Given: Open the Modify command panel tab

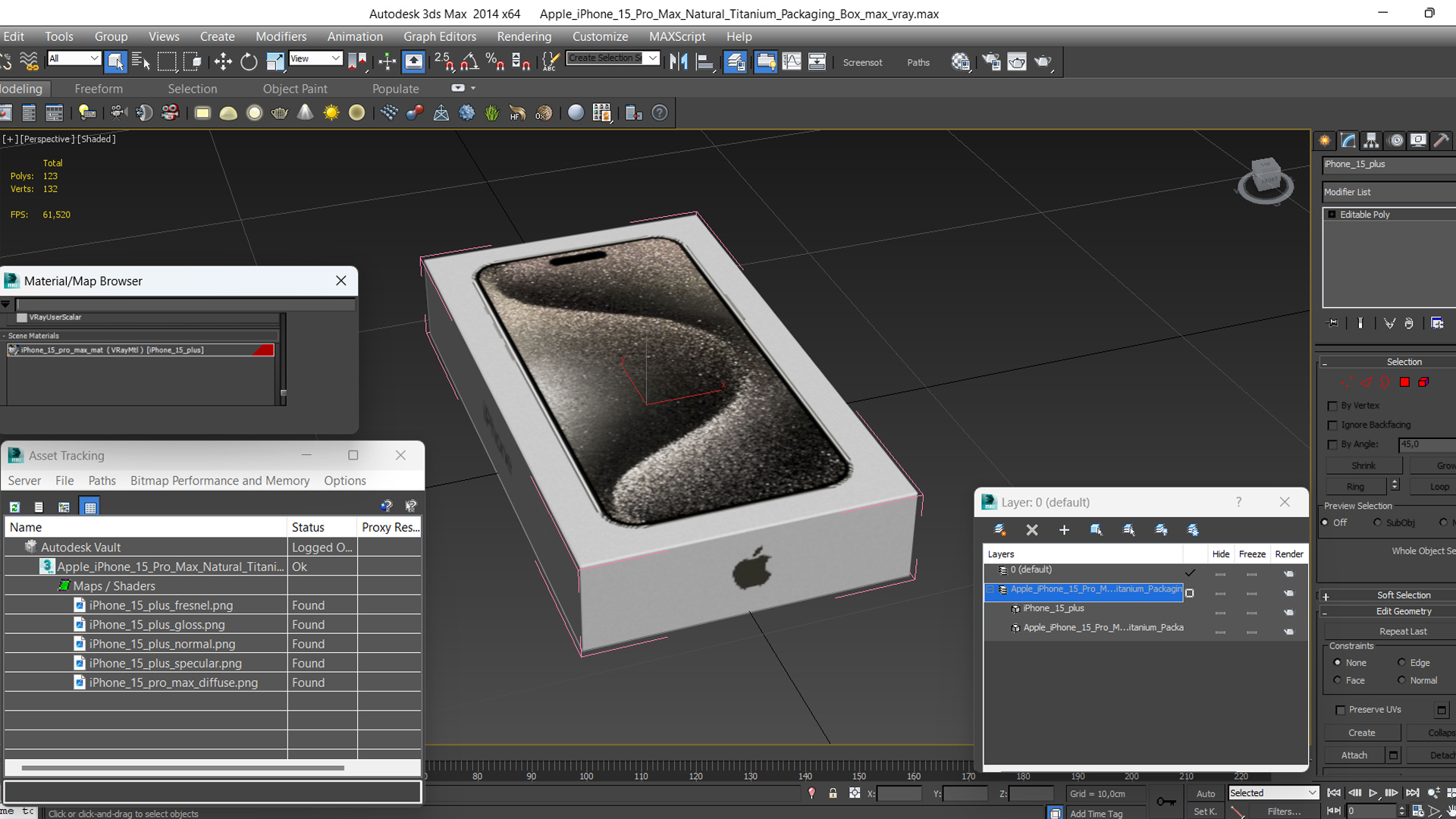Looking at the screenshot, I should click(x=1348, y=140).
